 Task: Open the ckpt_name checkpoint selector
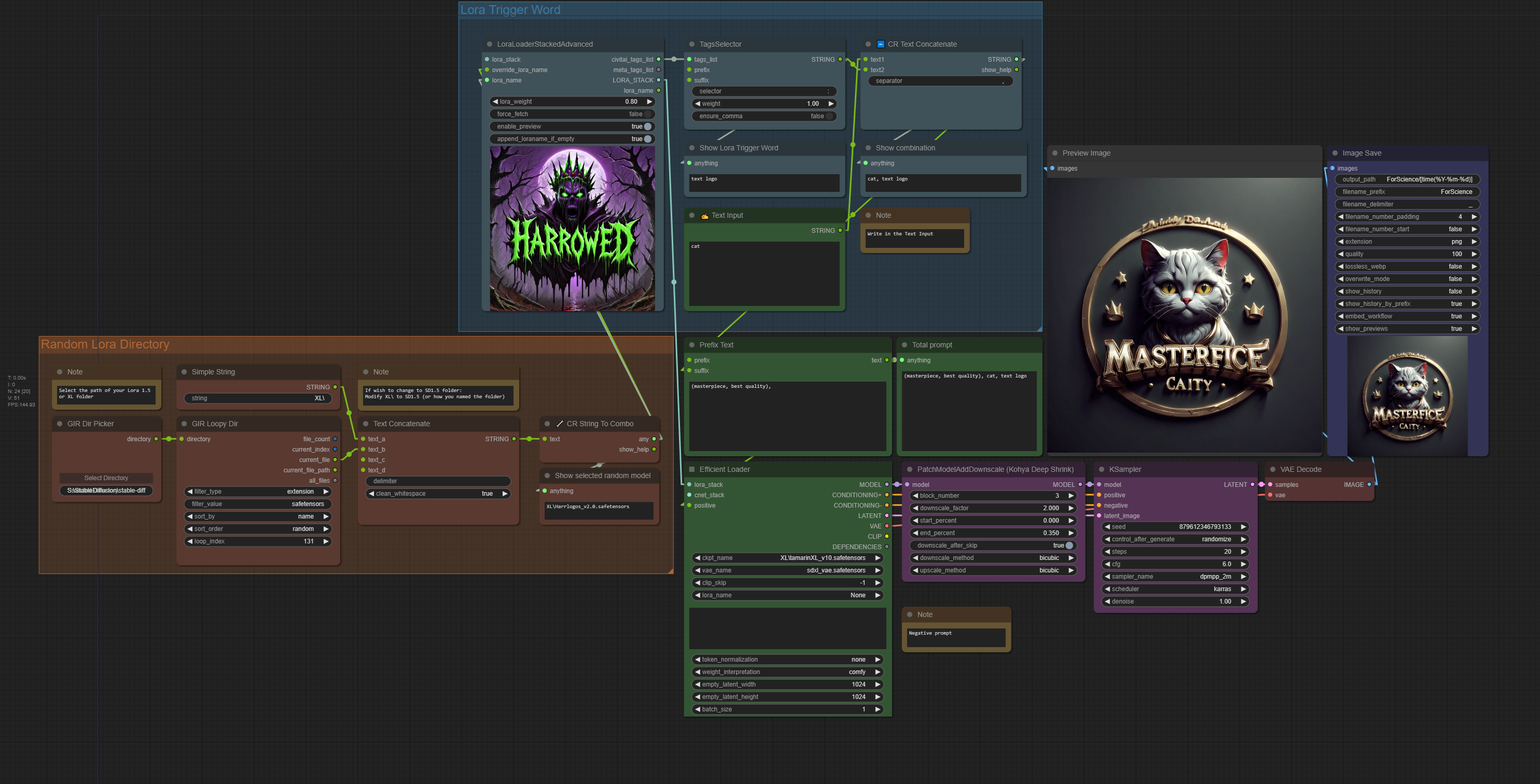point(787,558)
